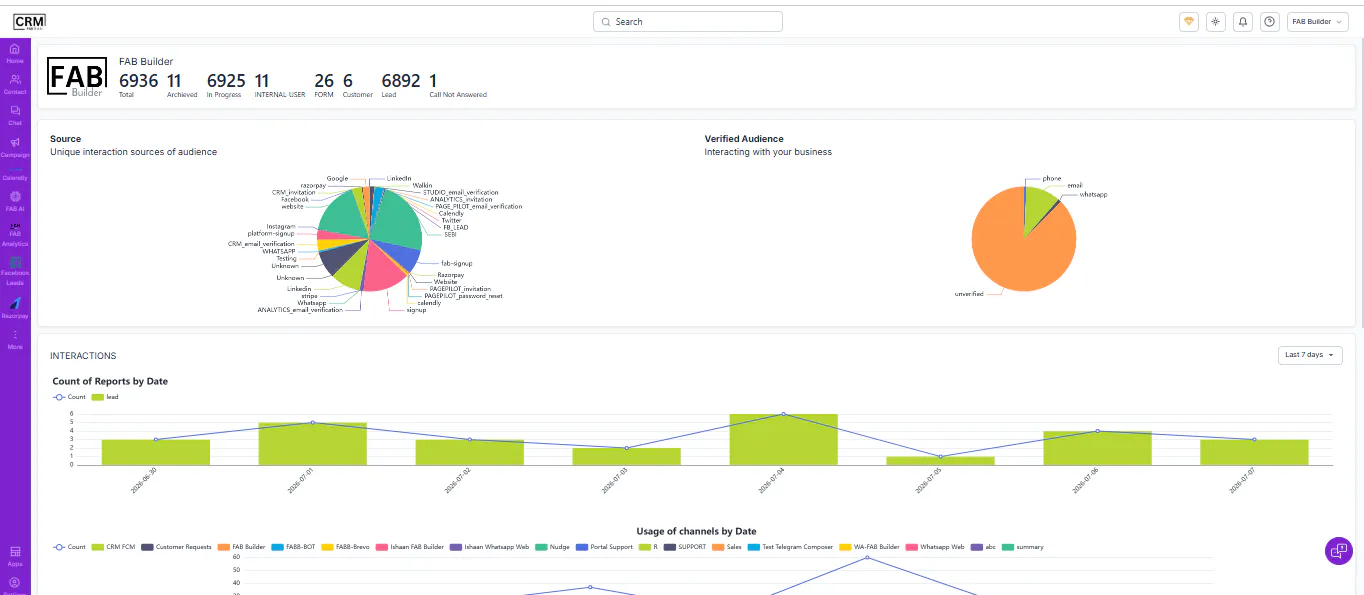Viewport: 1364px width, 595px height.
Task: Toggle the lead legend in Reports chart
Action: (105, 397)
